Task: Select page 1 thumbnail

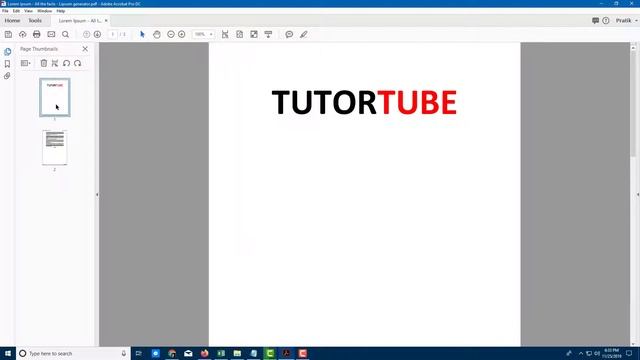Action: click(x=55, y=98)
